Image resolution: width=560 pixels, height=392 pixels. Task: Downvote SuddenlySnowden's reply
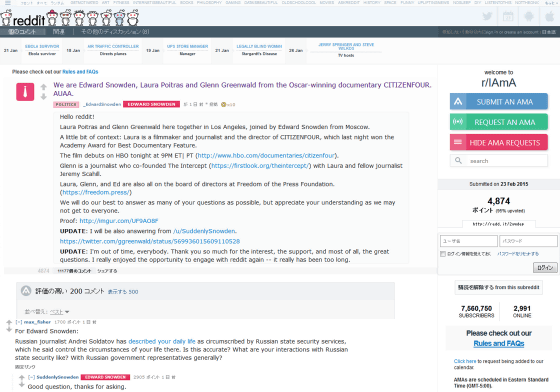22,385
